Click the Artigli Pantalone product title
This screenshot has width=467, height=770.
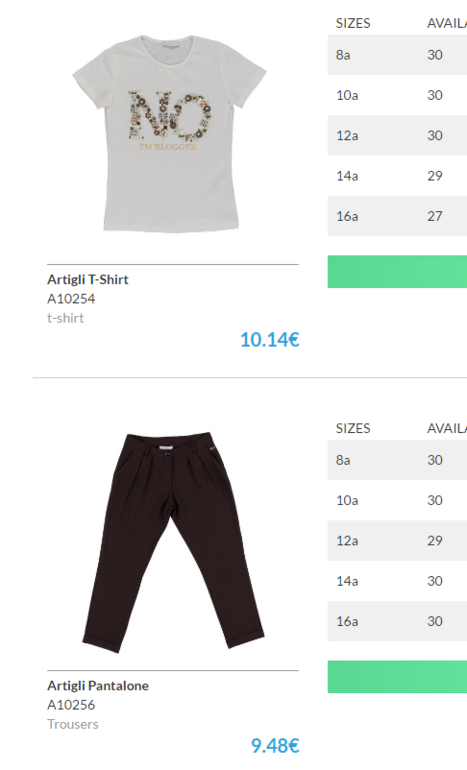coord(98,686)
